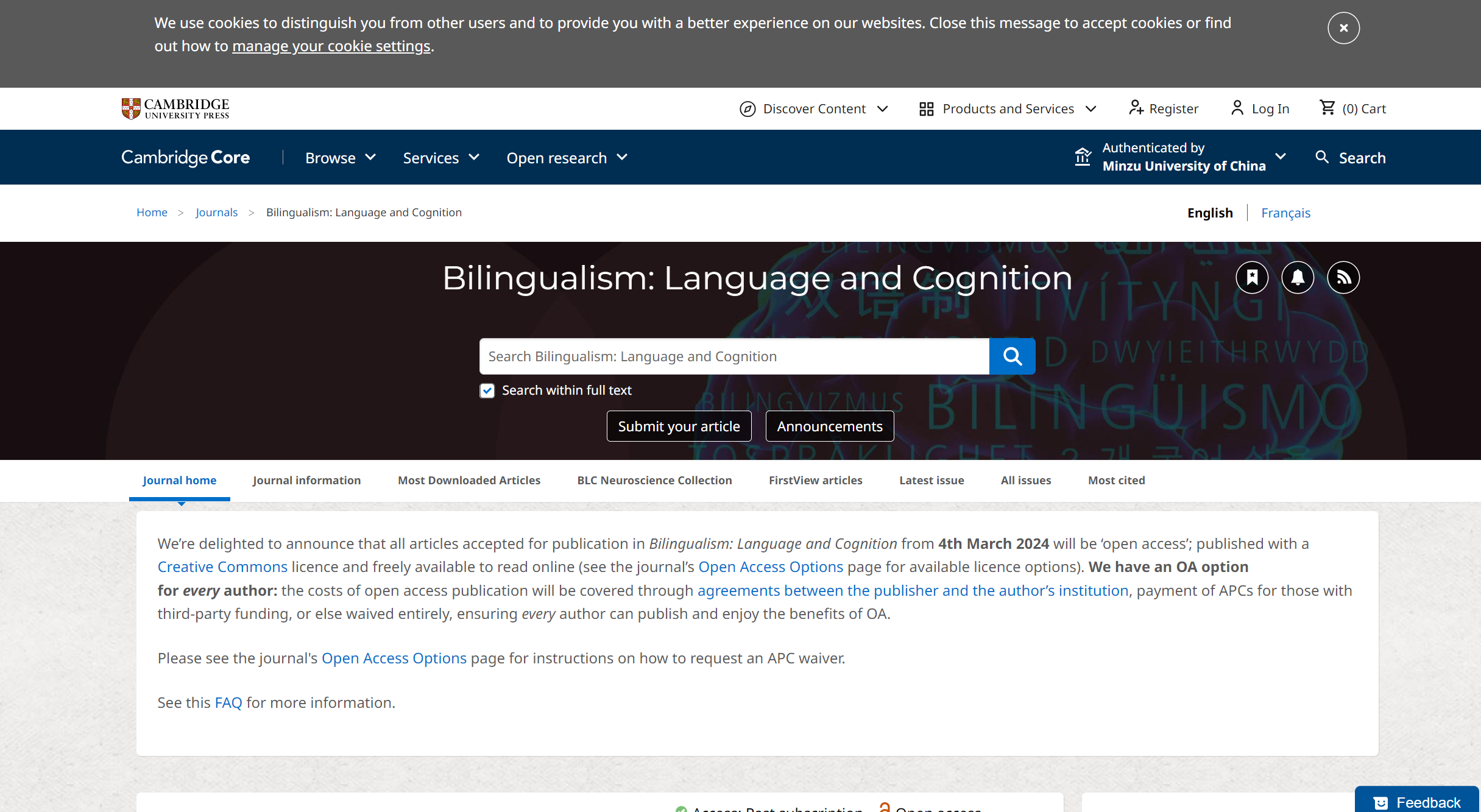Open FirstView articles tab
The height and width of the screenshot is (812, 1481).
point(815,480)
